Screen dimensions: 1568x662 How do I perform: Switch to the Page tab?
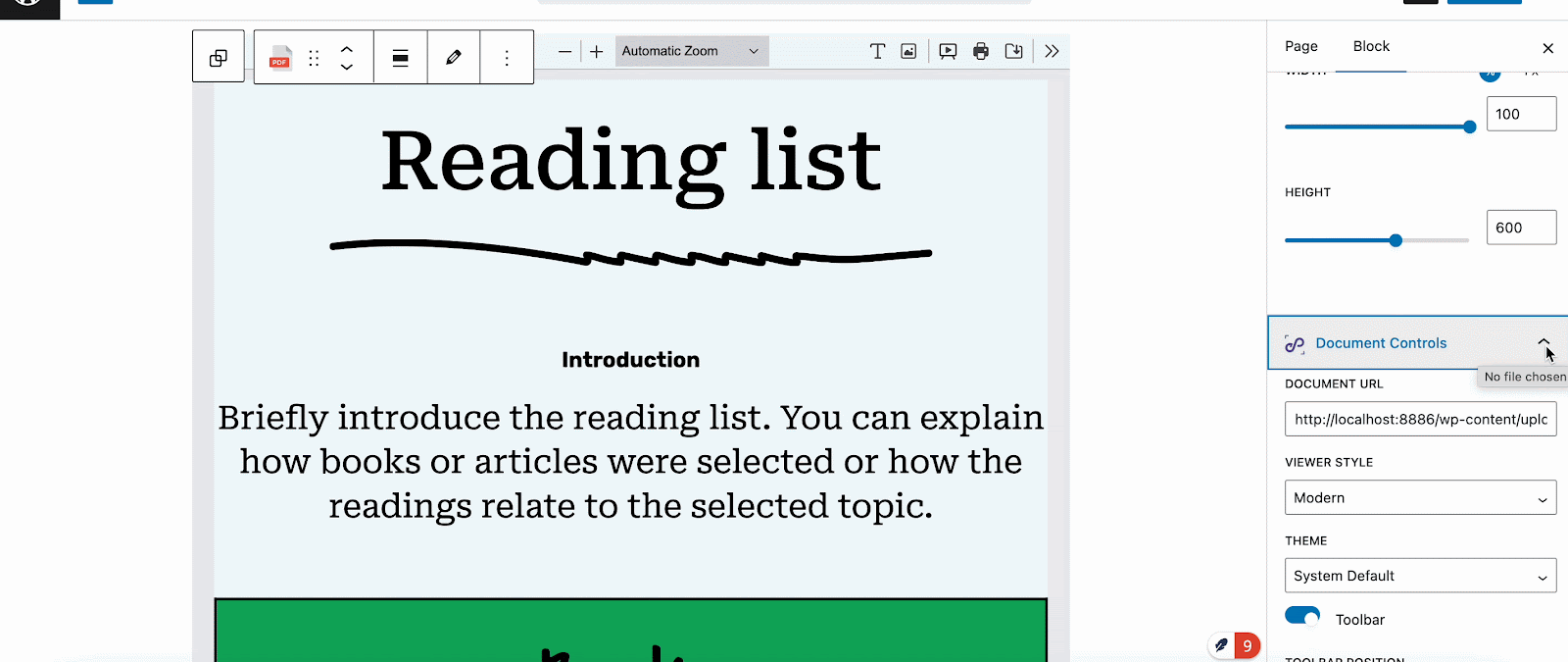[1301, 46]
